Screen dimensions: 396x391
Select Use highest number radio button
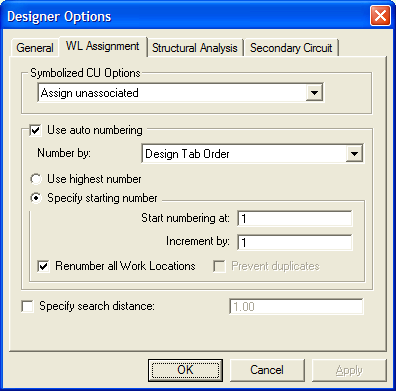pyautogui.click(x=35, y=179)
